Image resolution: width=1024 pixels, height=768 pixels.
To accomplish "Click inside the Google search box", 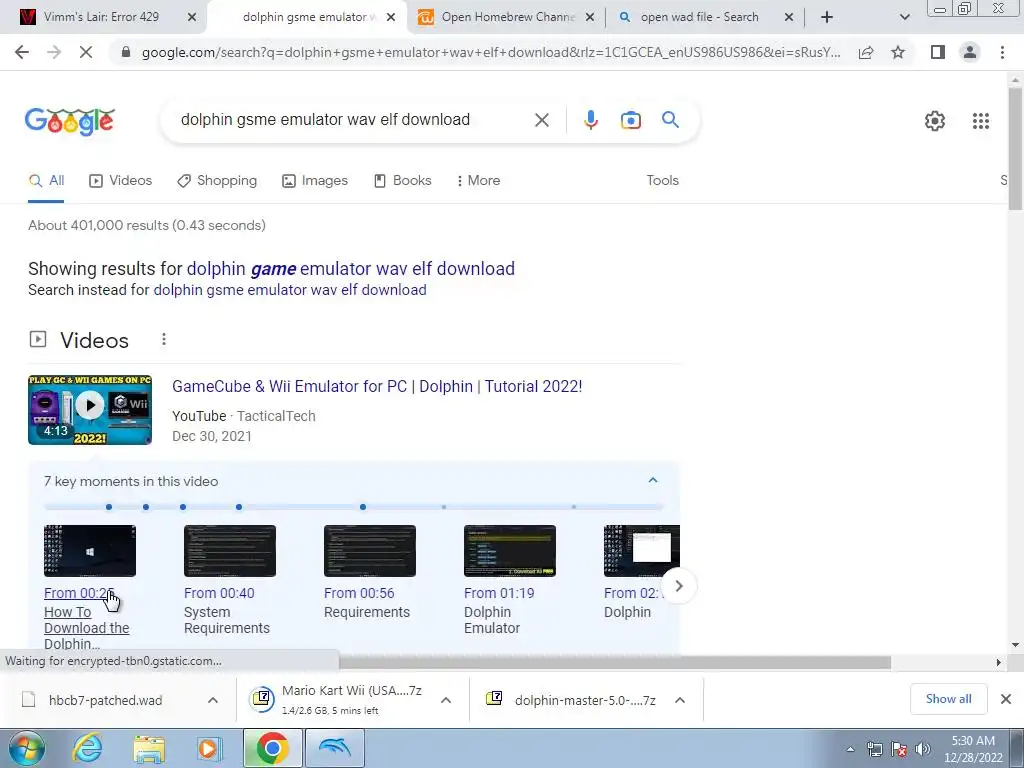I will point(353,120).
